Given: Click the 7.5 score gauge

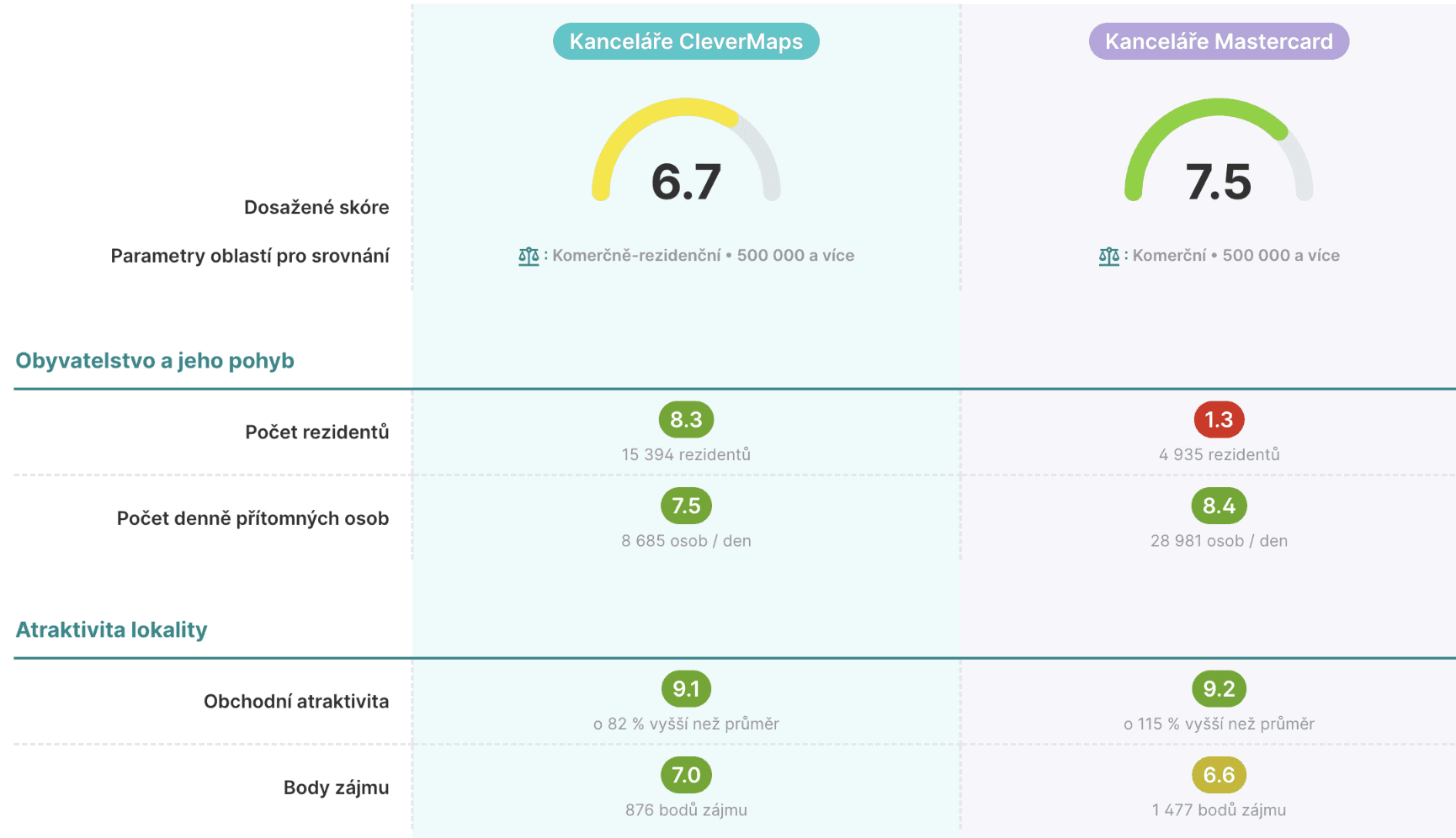Looking at the screenshot, I should [1219, 151].
